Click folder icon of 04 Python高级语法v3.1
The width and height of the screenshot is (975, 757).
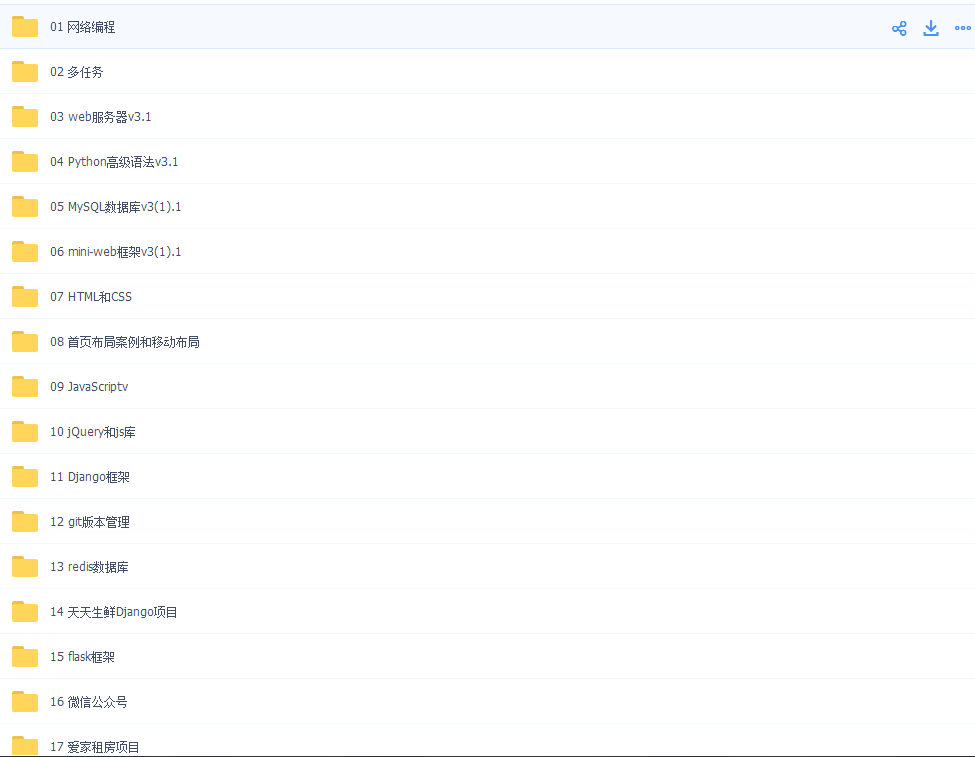pos(25,162)
